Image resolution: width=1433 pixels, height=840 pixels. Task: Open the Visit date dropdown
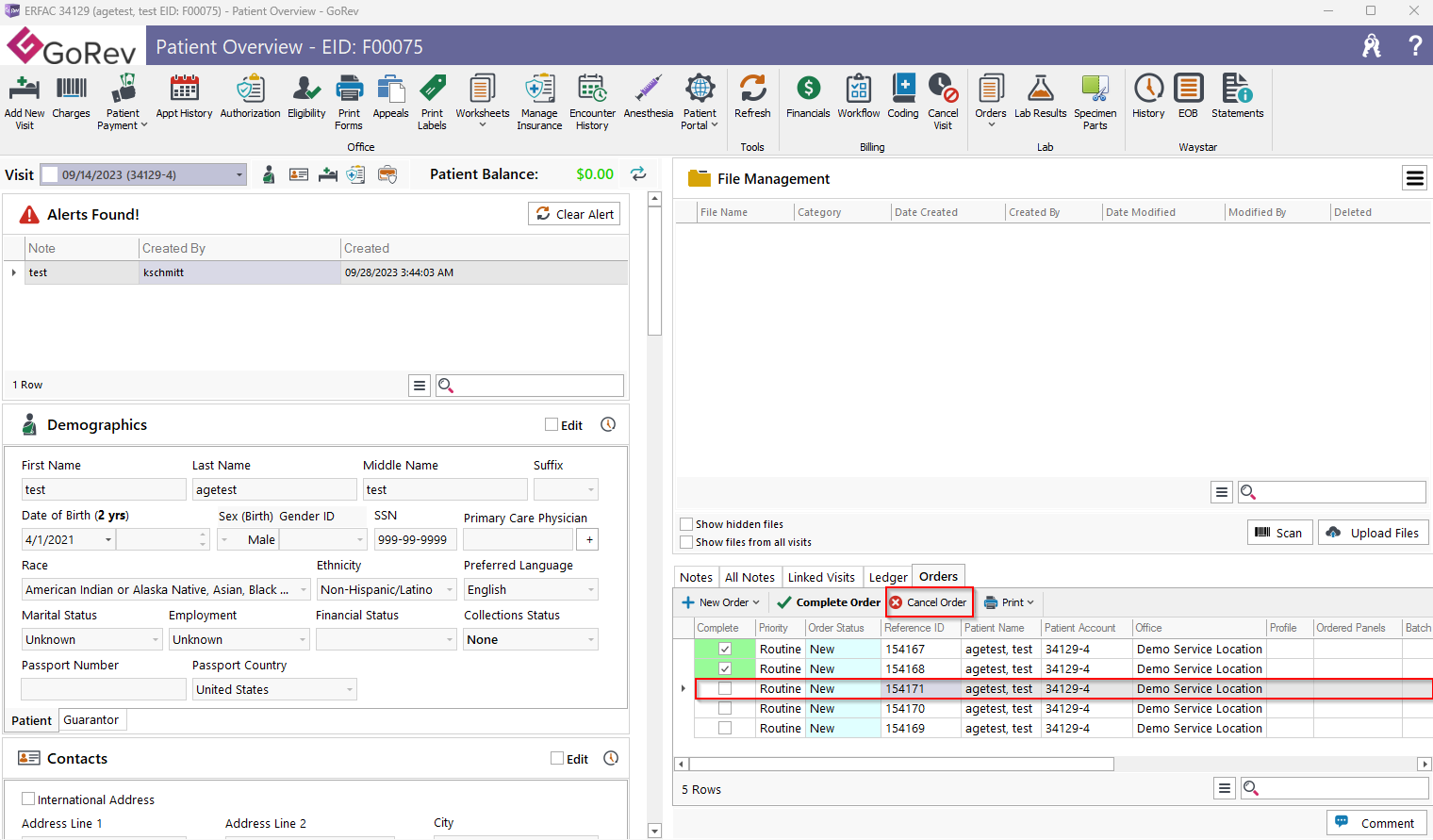click(x=239, y=174)
